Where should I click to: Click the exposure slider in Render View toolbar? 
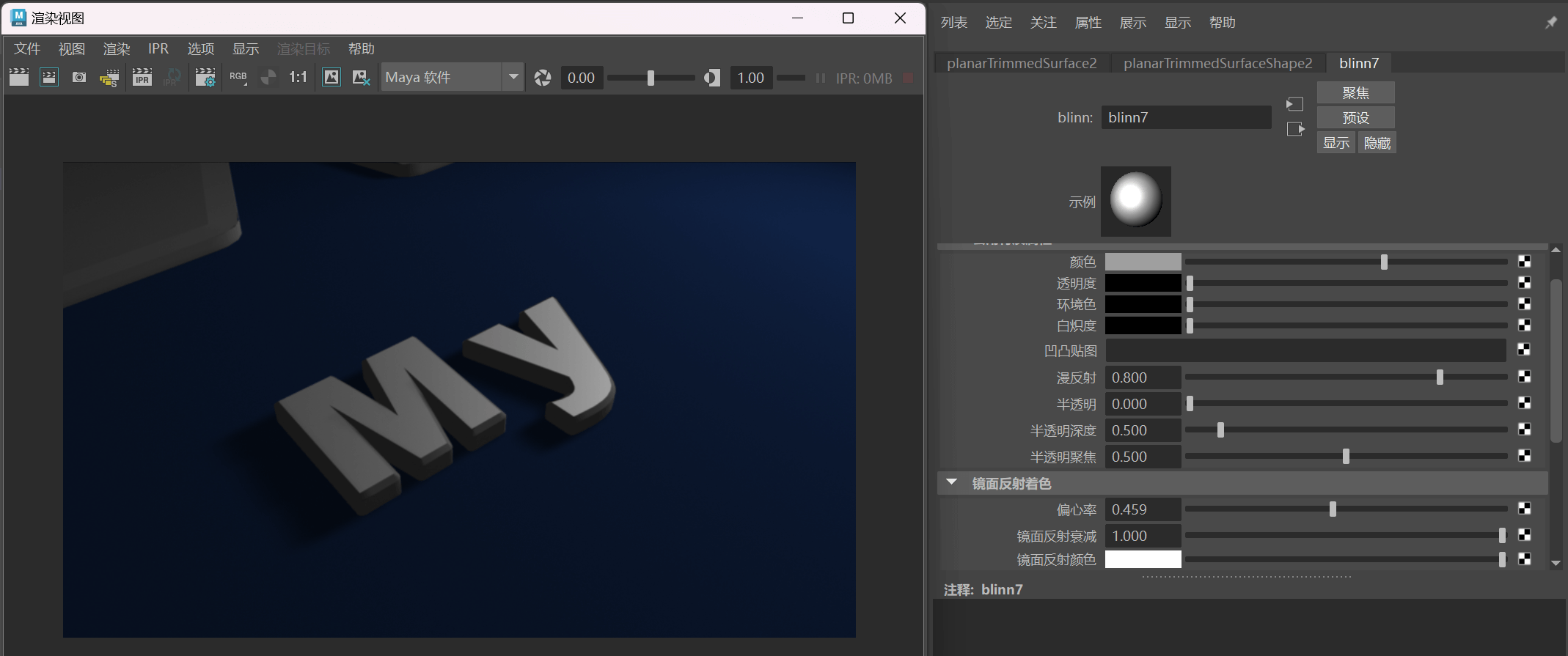(651, 78)
